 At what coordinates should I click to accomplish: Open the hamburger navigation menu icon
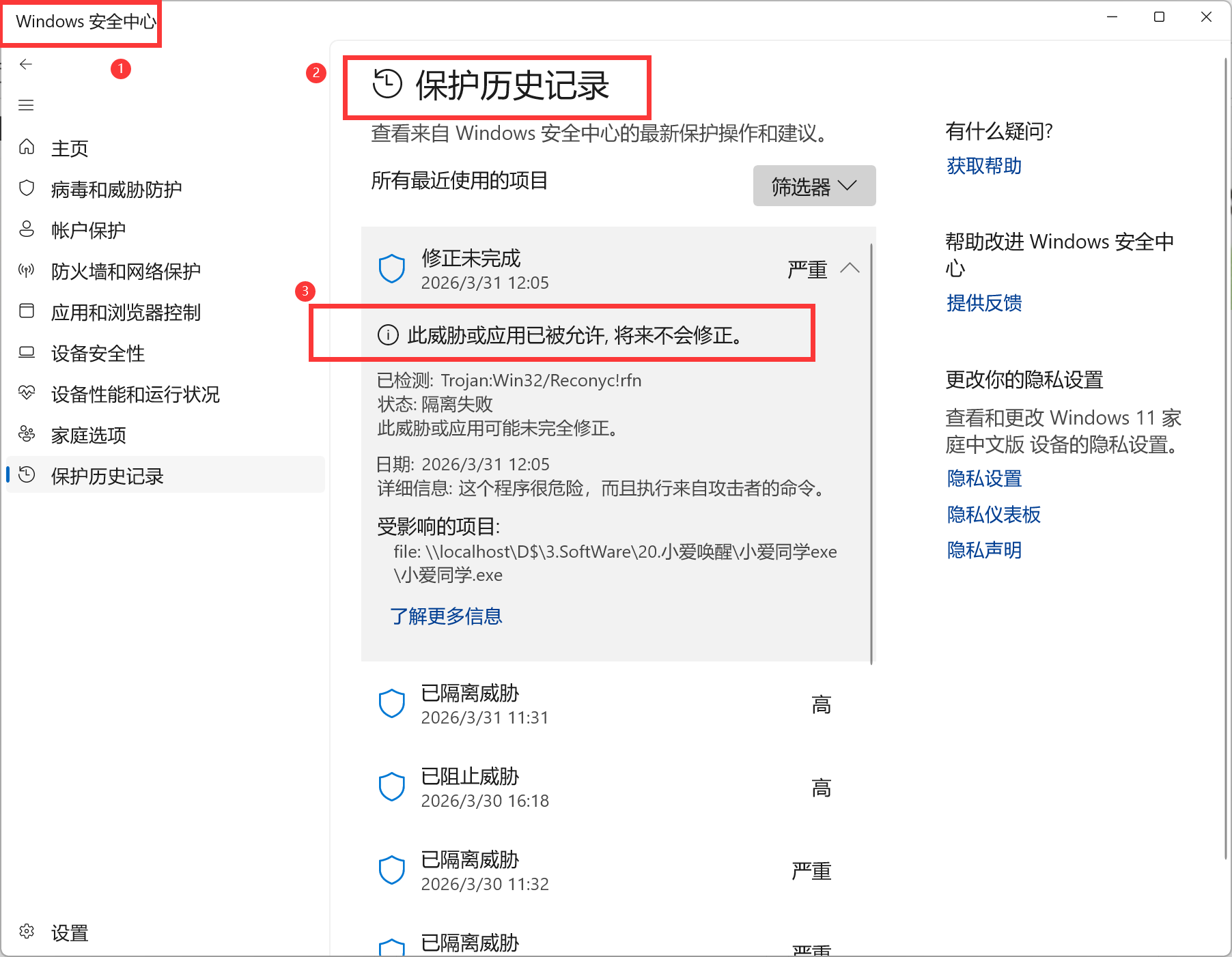[25, 104]
